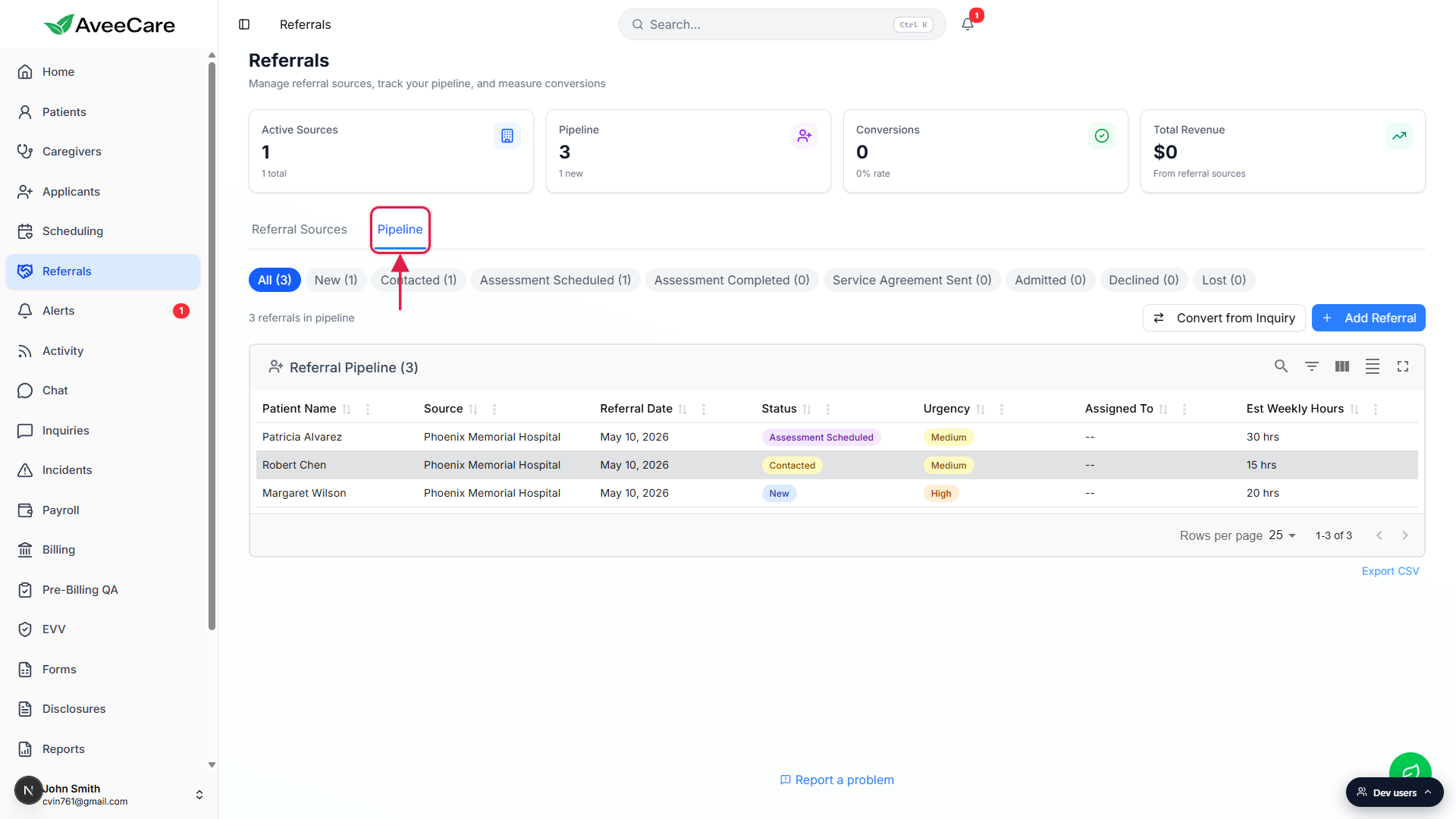Sort by Patient Name column
1456x819 pixels.
(347, 409)
